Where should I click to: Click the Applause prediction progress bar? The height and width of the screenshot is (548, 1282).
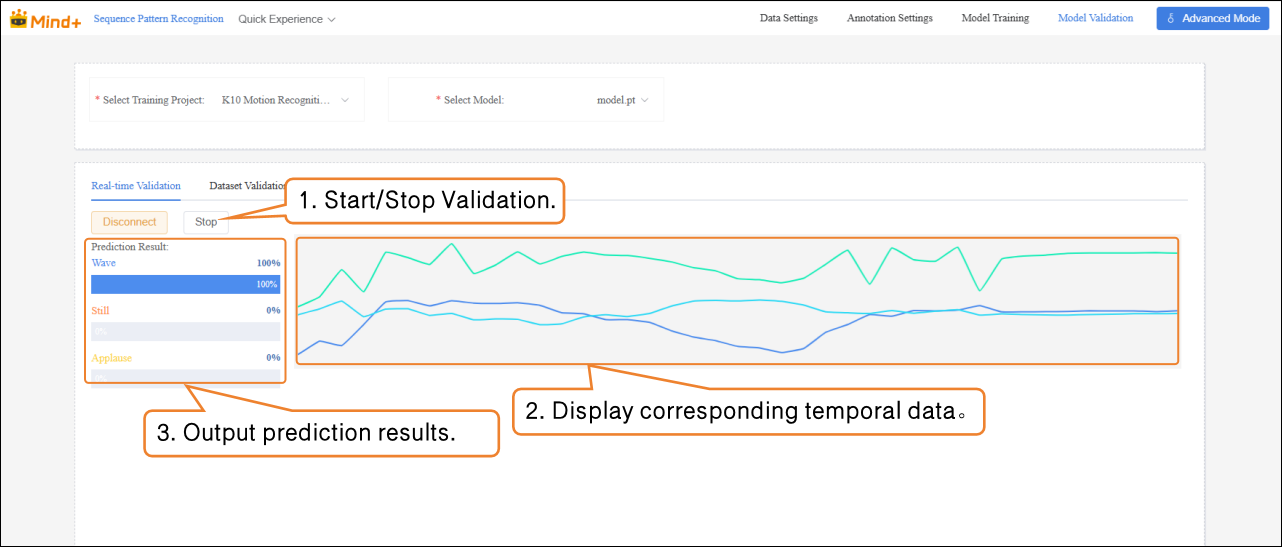185,377
